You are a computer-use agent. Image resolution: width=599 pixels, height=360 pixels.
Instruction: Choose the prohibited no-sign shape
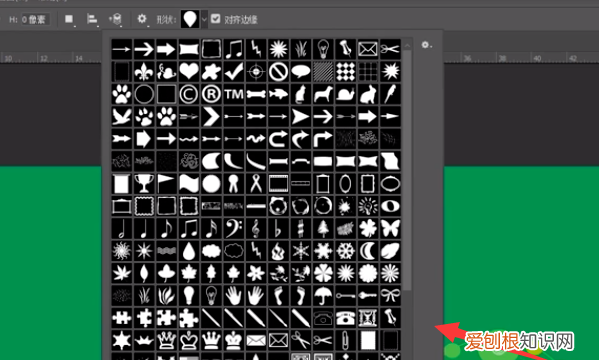[x=278, y=71]
